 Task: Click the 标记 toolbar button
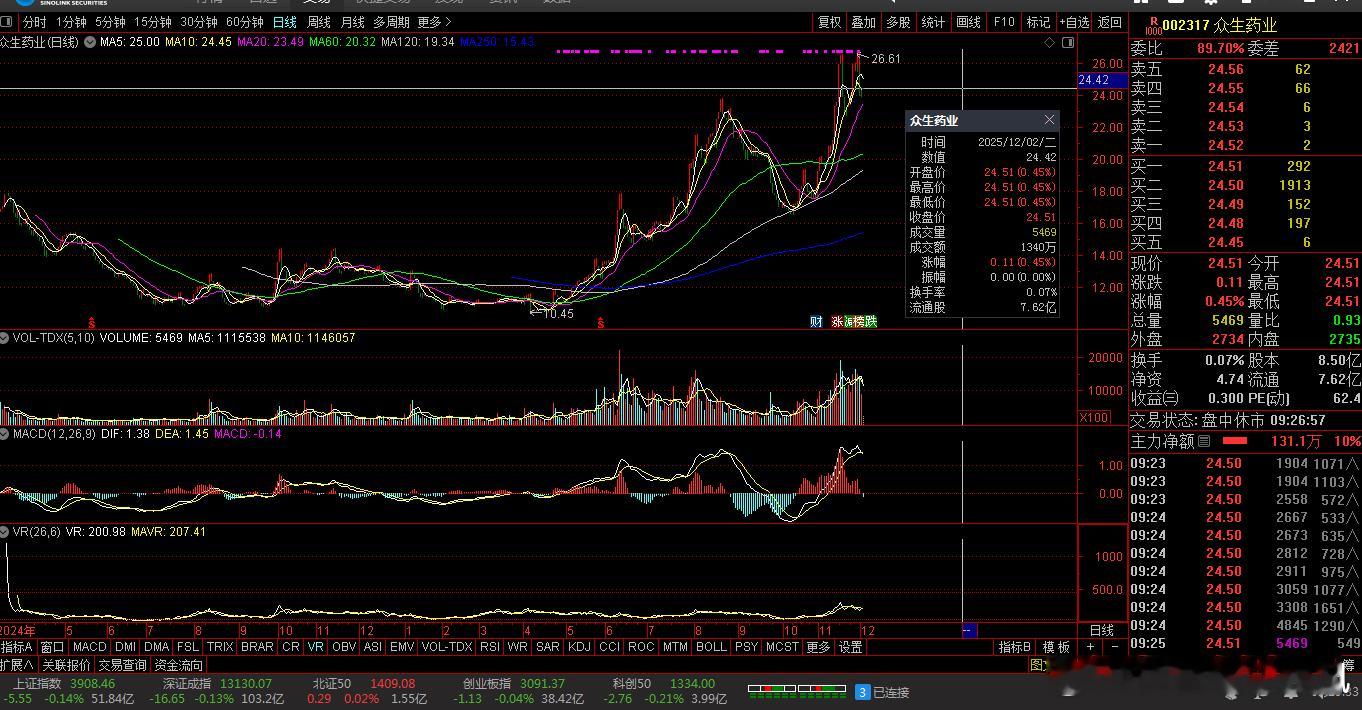pos(1039,21)
